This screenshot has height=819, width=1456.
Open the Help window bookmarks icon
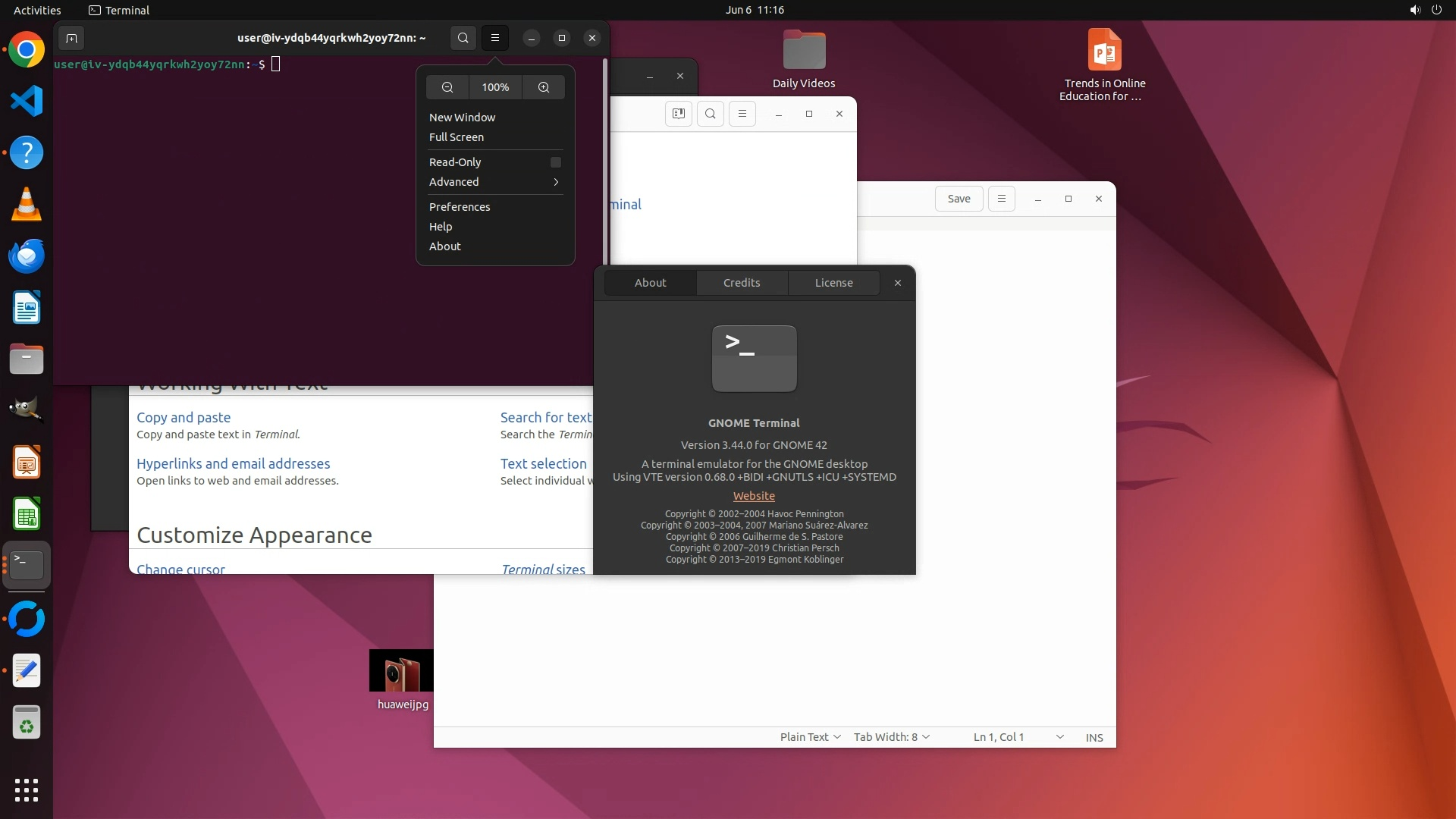[x=679, y=114]
